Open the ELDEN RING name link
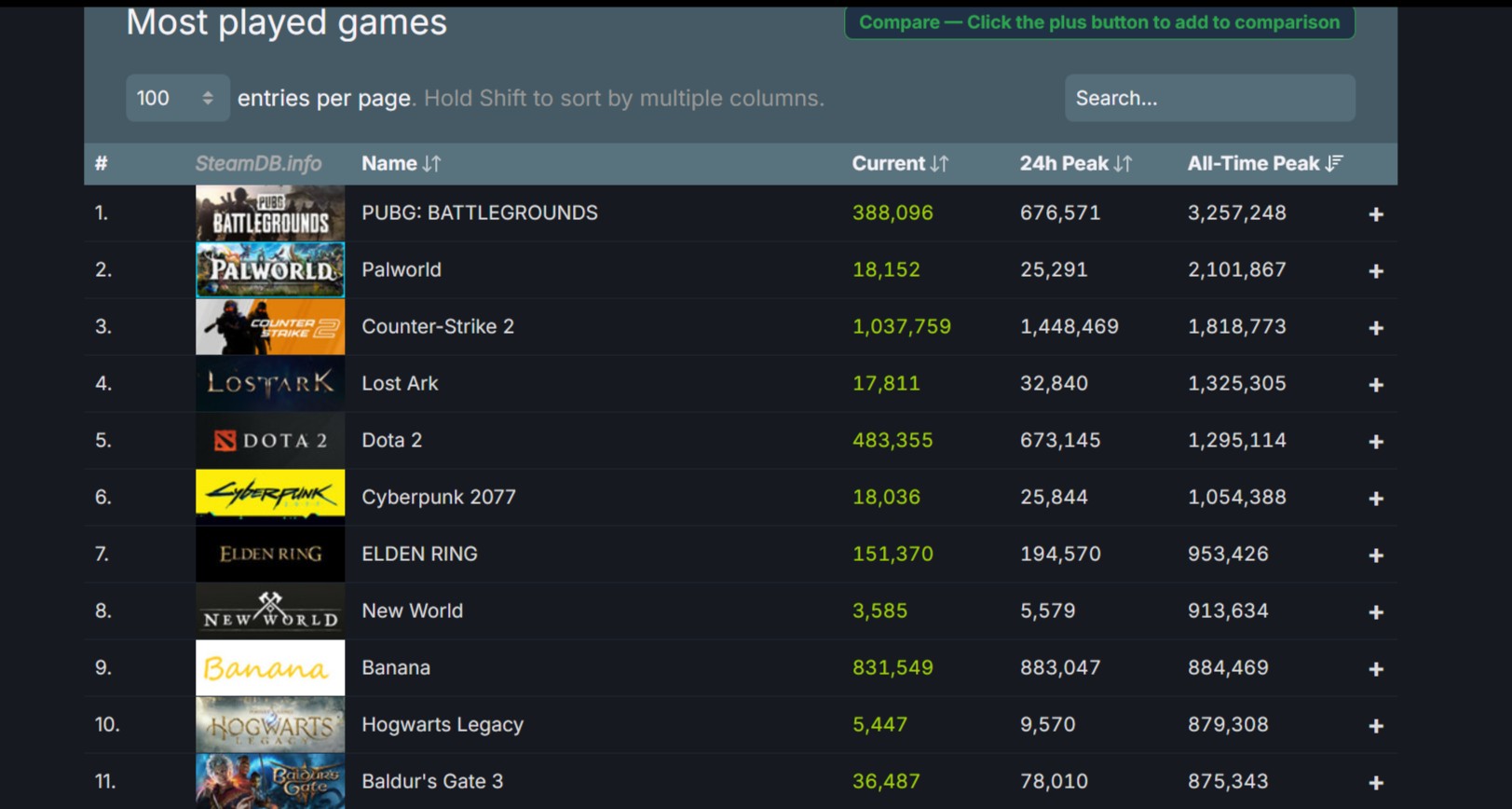 [419, 555]
